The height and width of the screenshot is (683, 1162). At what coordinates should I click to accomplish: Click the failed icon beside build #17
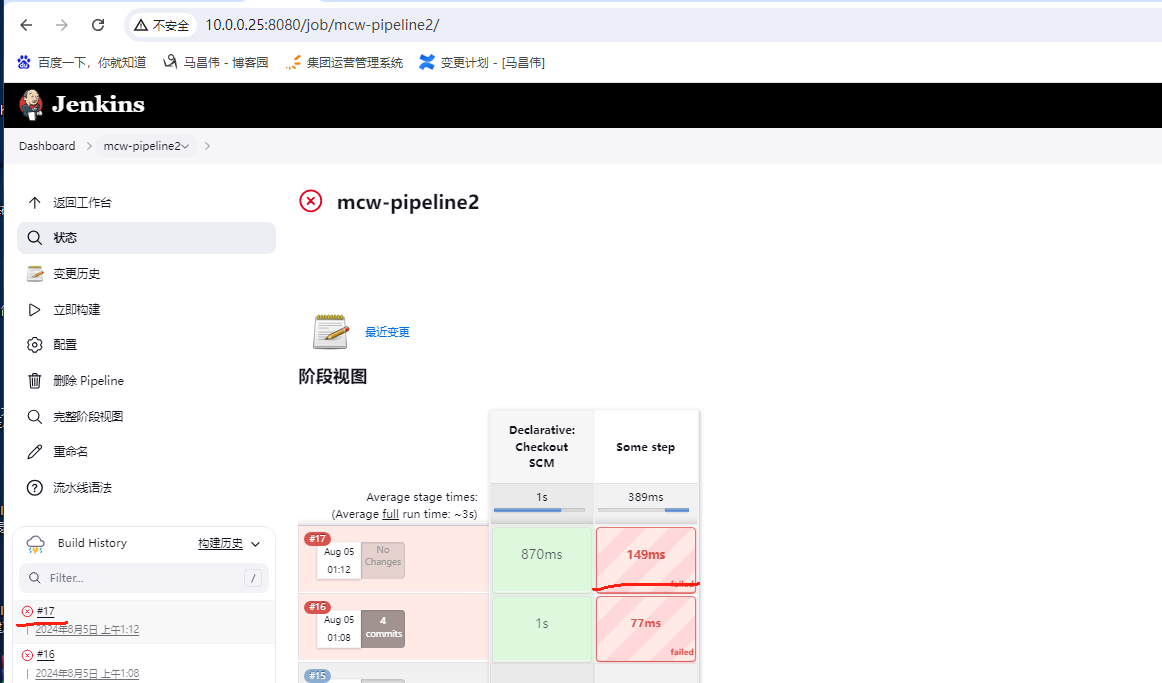pyautogui.click(x=27, y=611)
